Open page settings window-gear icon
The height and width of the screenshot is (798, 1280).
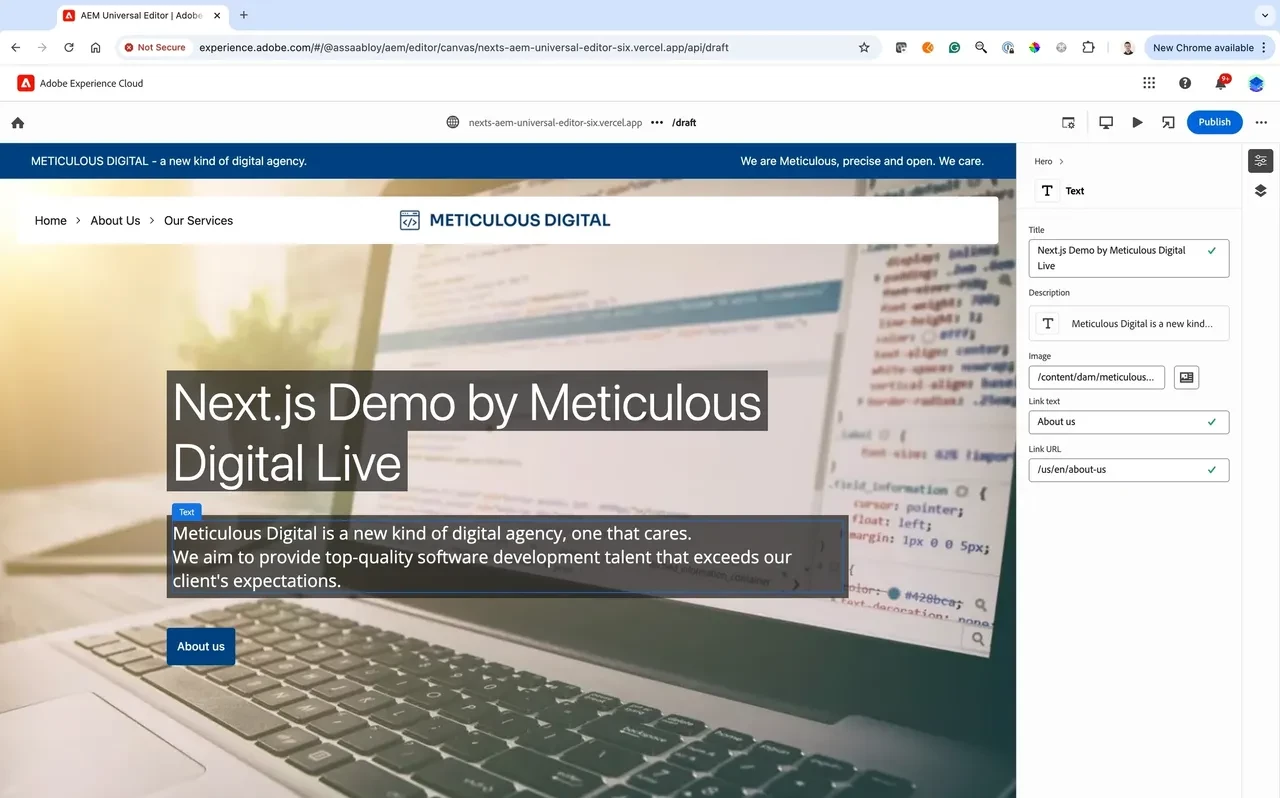click(x=1069, y=122)
